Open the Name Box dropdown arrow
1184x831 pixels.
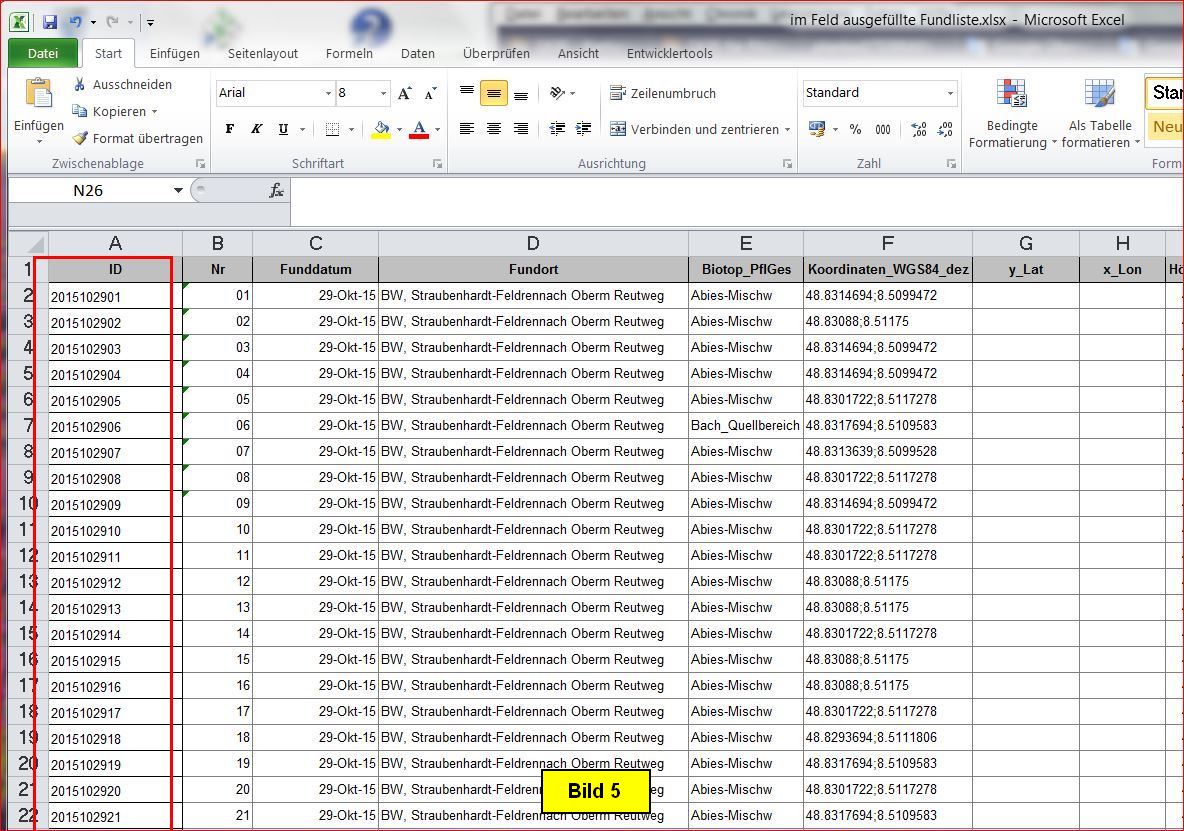pyautogui.click(x=178, y=190)
